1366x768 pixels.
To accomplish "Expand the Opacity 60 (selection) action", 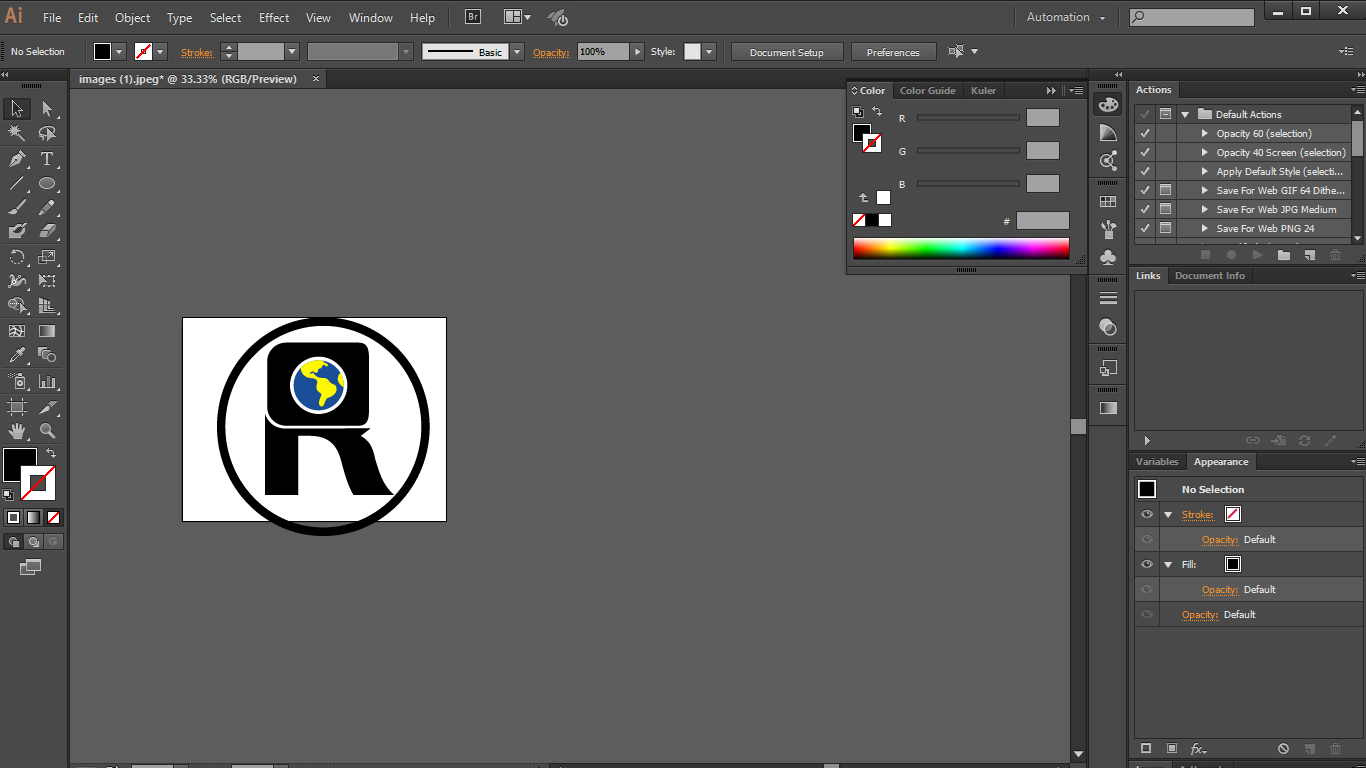I will click(1205, 133).
